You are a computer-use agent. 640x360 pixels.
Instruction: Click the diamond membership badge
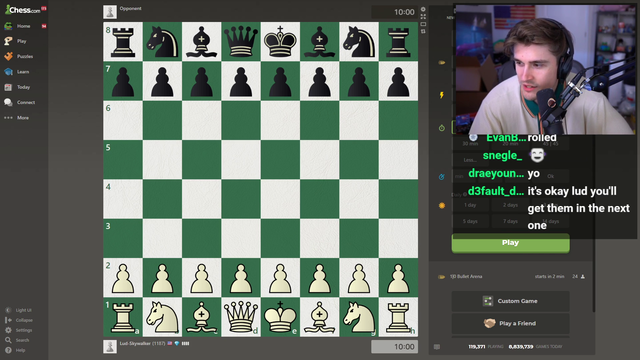(x=177, y=344)
